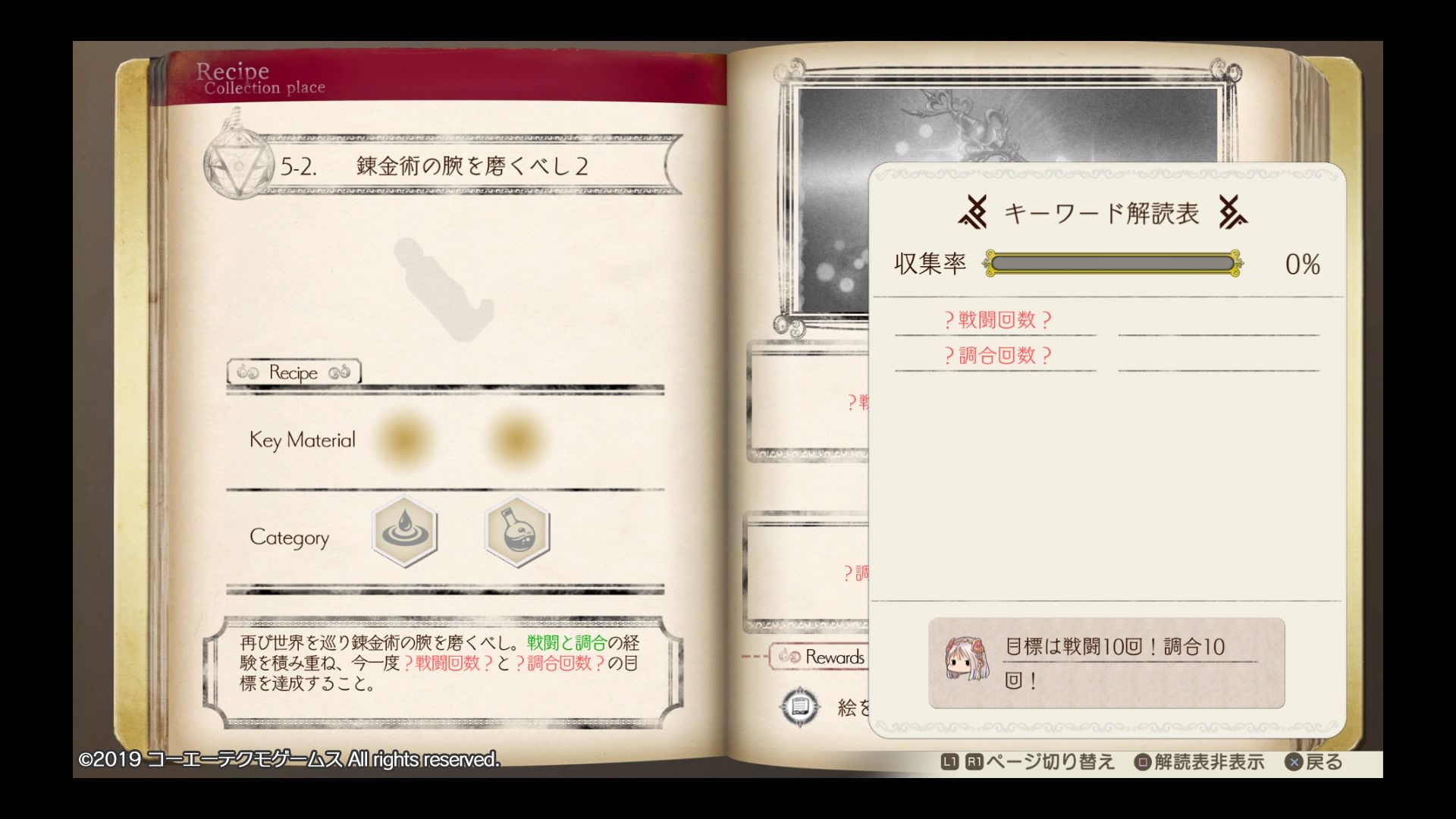Select the ?調合回数? keyword row in table
Screen dimensions: 1456x819
pyautogui.click(x=1107, y=356)
